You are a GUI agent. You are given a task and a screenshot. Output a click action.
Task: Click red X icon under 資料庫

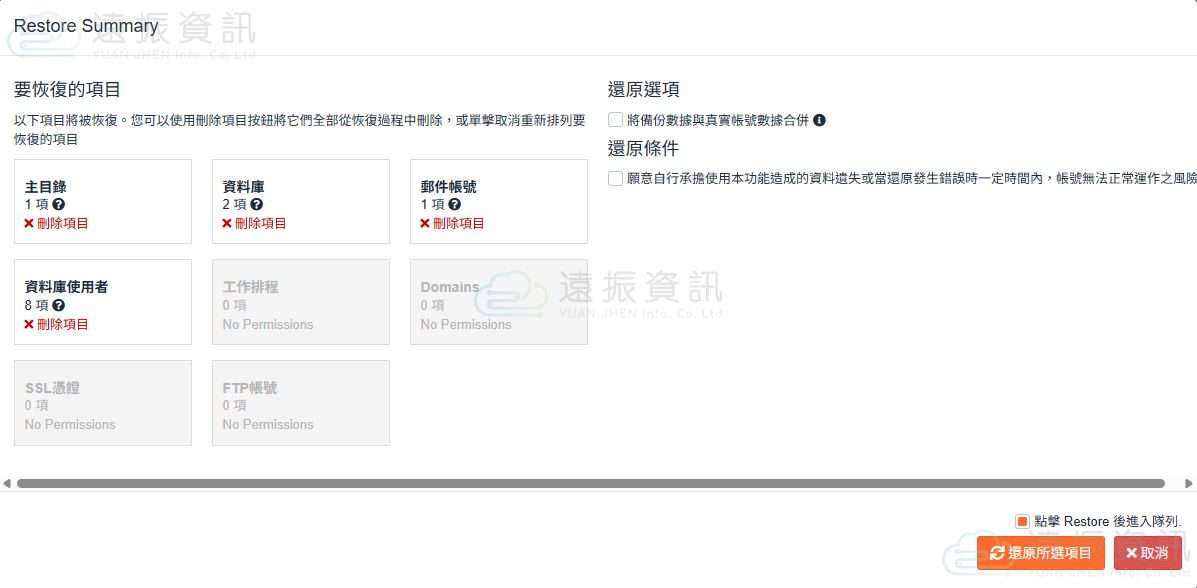pos(228,224)
